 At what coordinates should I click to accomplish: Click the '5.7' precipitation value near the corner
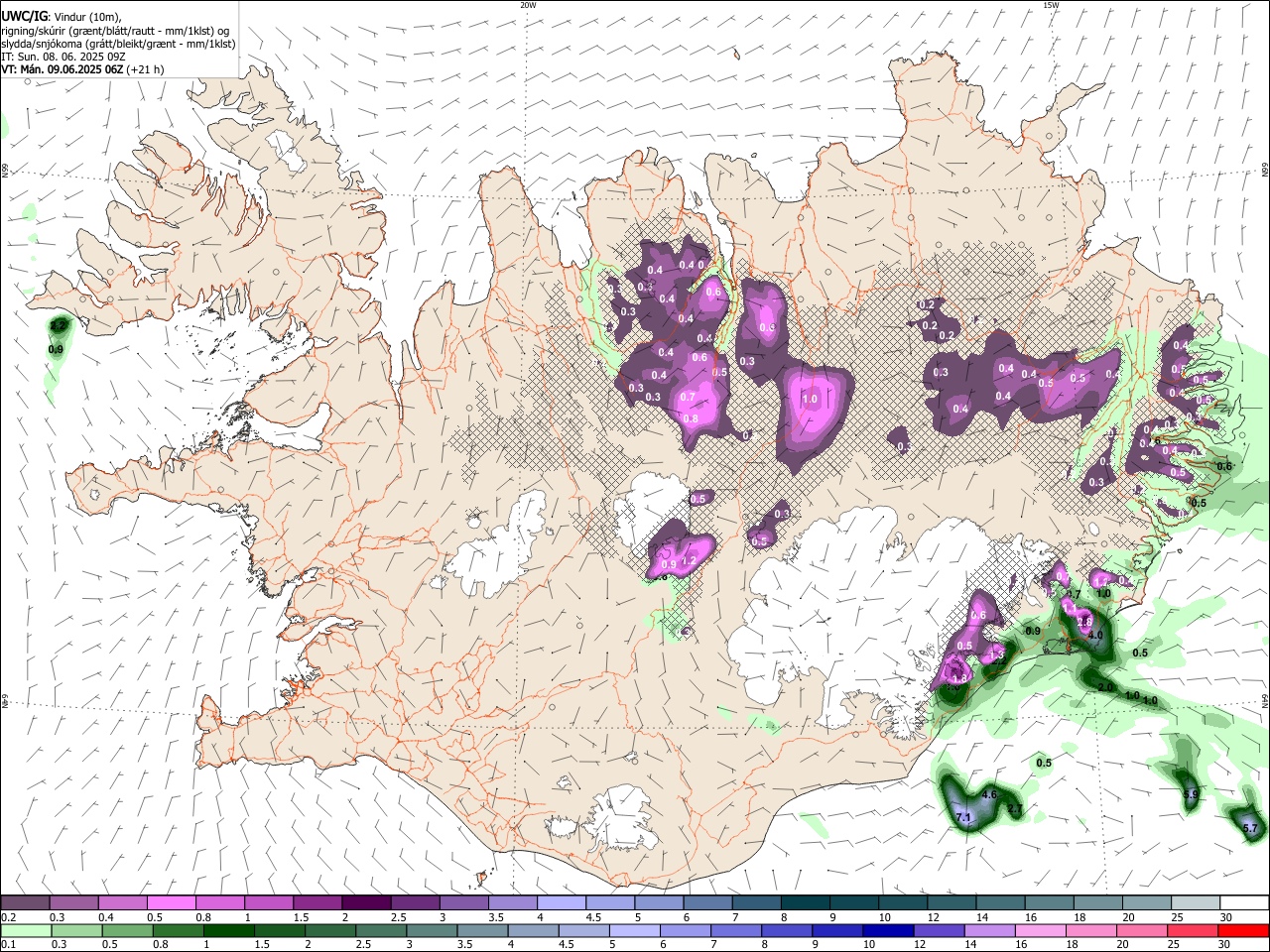tap(1250, 828)
